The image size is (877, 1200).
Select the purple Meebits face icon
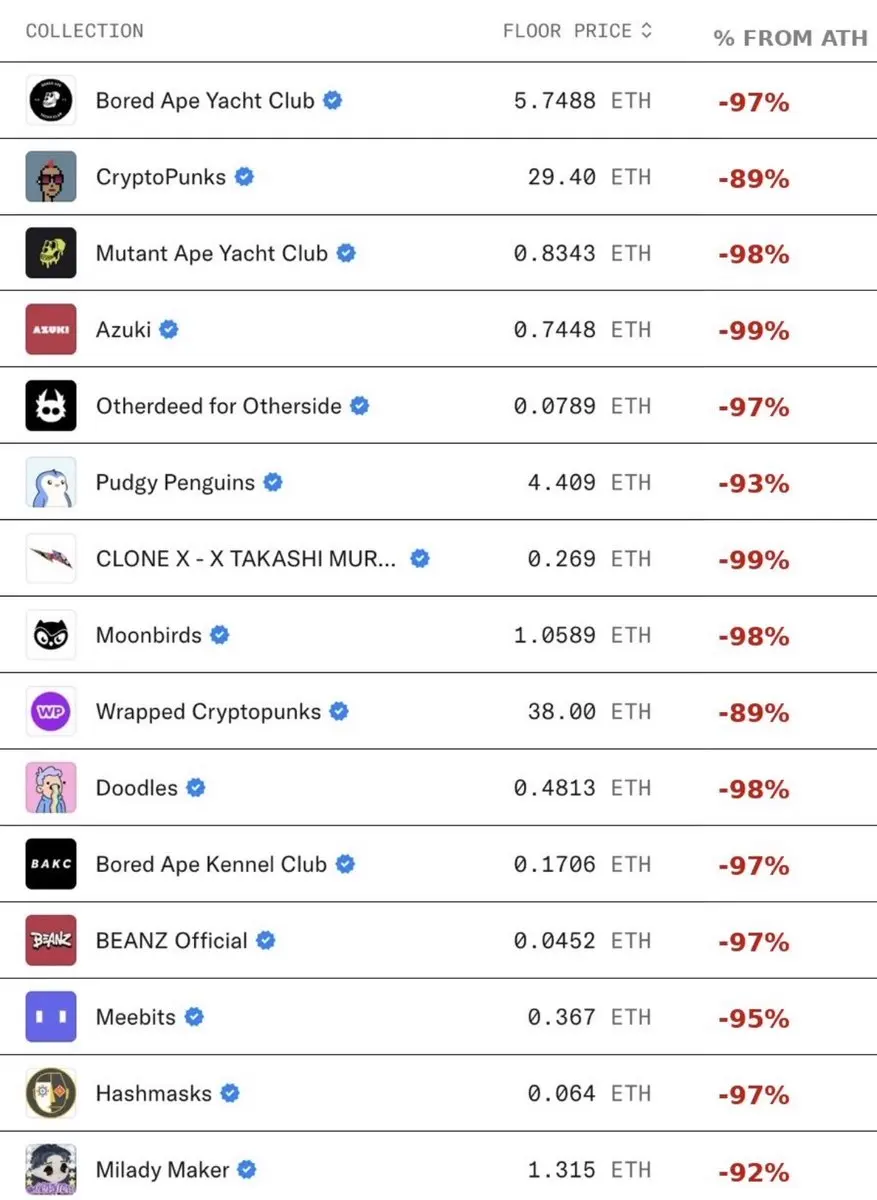50,1017
